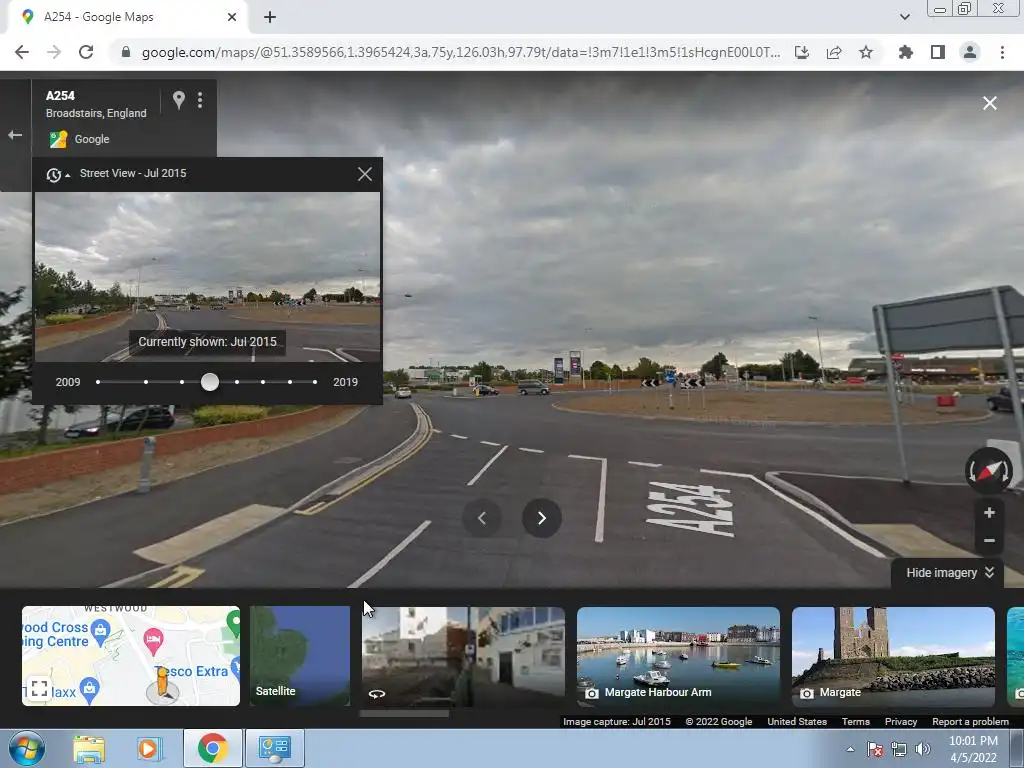Toggle the browser side panel icon

(x=938, y=52)
